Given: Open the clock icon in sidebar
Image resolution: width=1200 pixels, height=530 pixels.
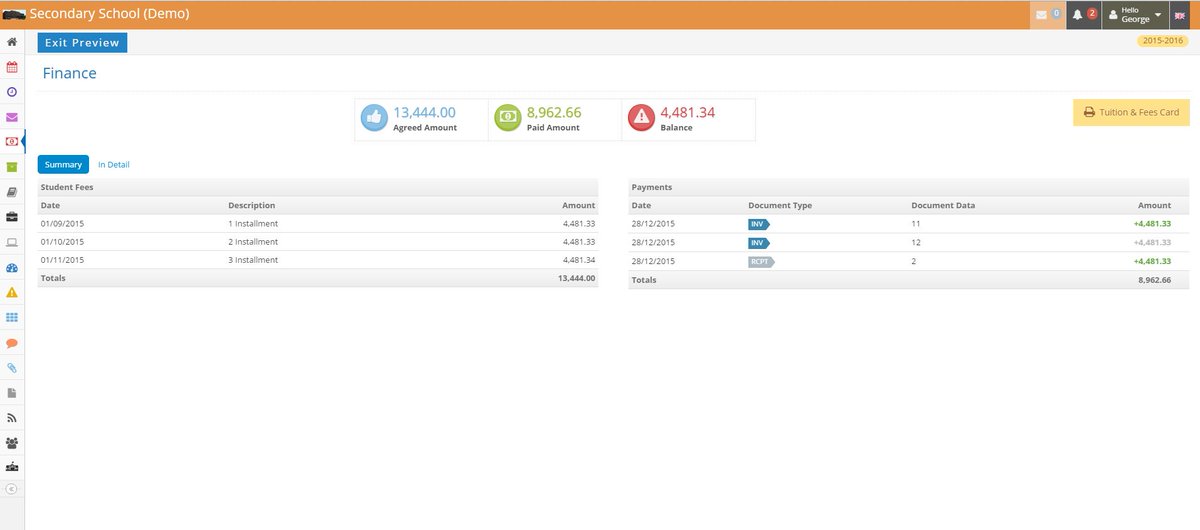Looking at the screenshot, I should coord(12,92).
